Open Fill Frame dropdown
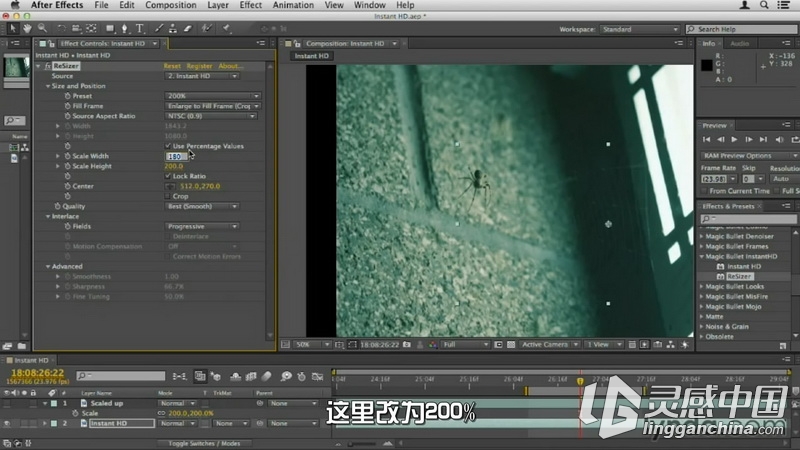This screenshot has width=800, height=450. click(213, 106)
